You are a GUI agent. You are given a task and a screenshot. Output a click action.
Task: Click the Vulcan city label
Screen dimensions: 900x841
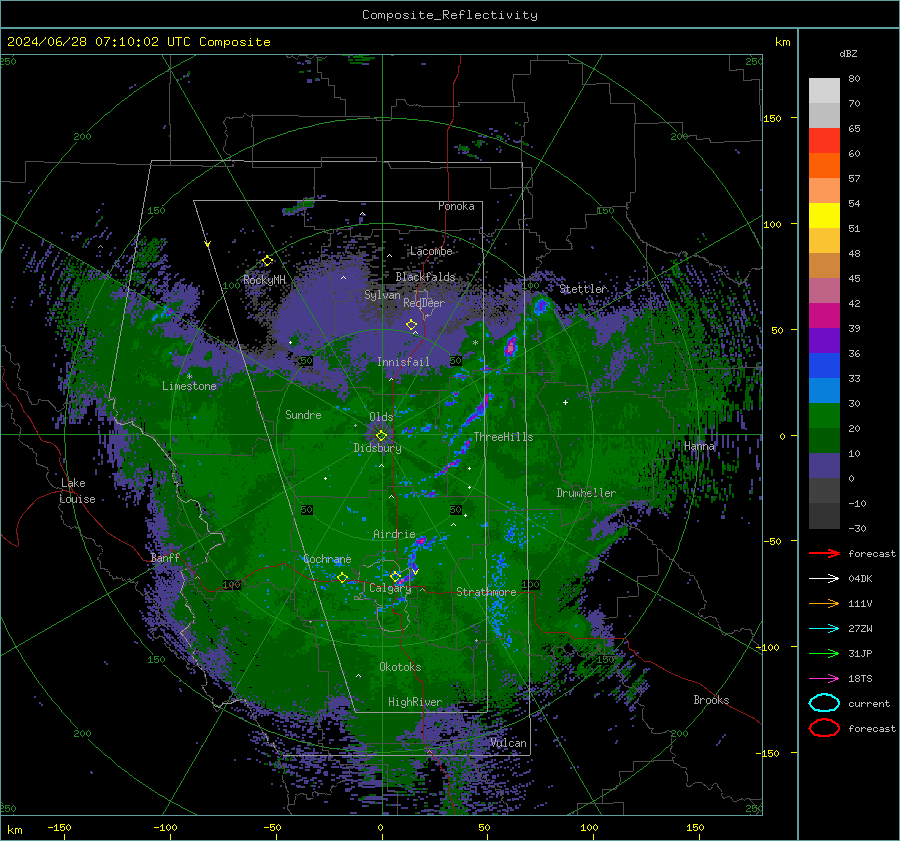tap(508, 743)
